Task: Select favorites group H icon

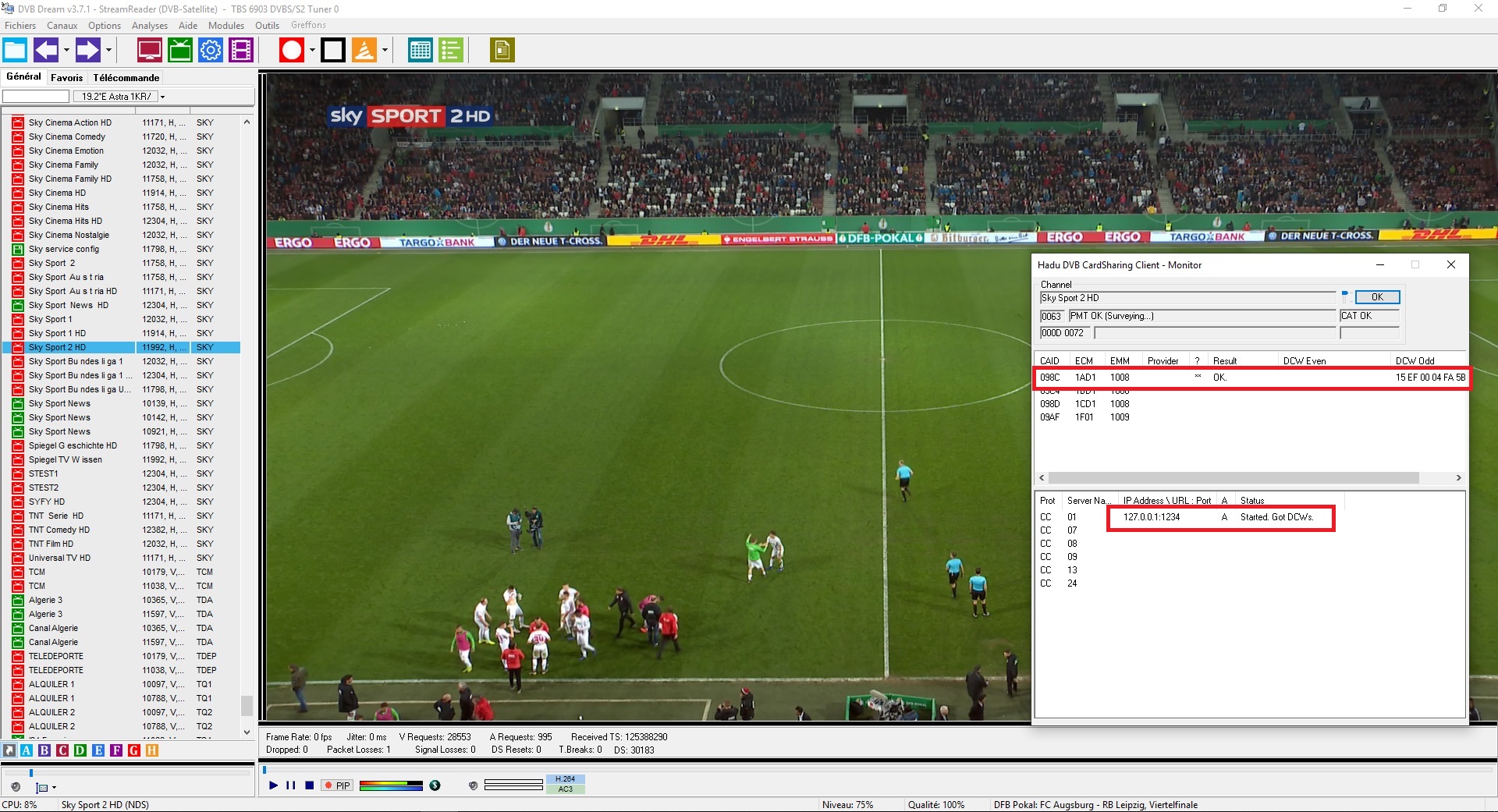Action: (x=152, y=750)
